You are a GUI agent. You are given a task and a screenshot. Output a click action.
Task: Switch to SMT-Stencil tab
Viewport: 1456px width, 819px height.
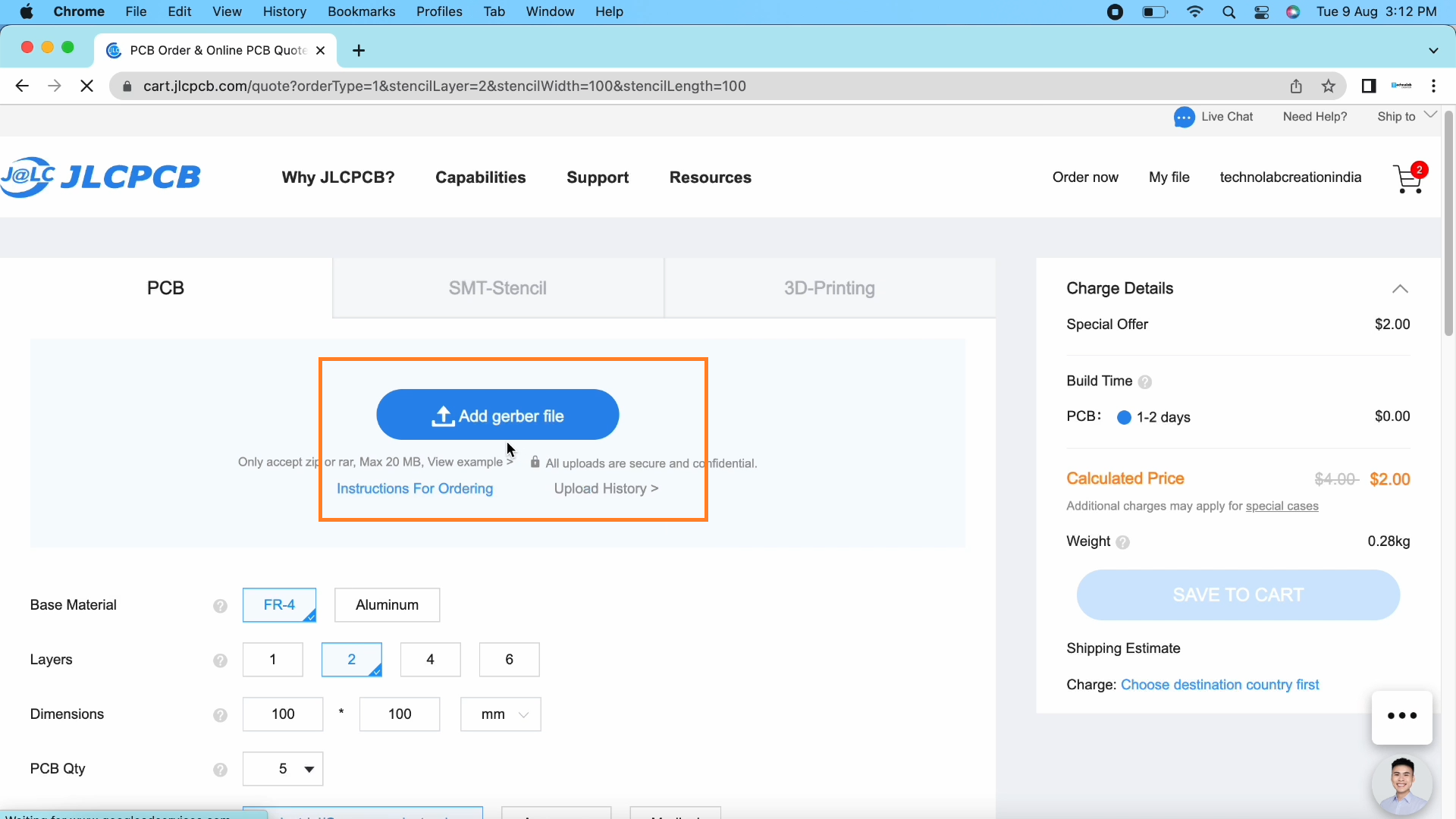(x=497, y=288)
